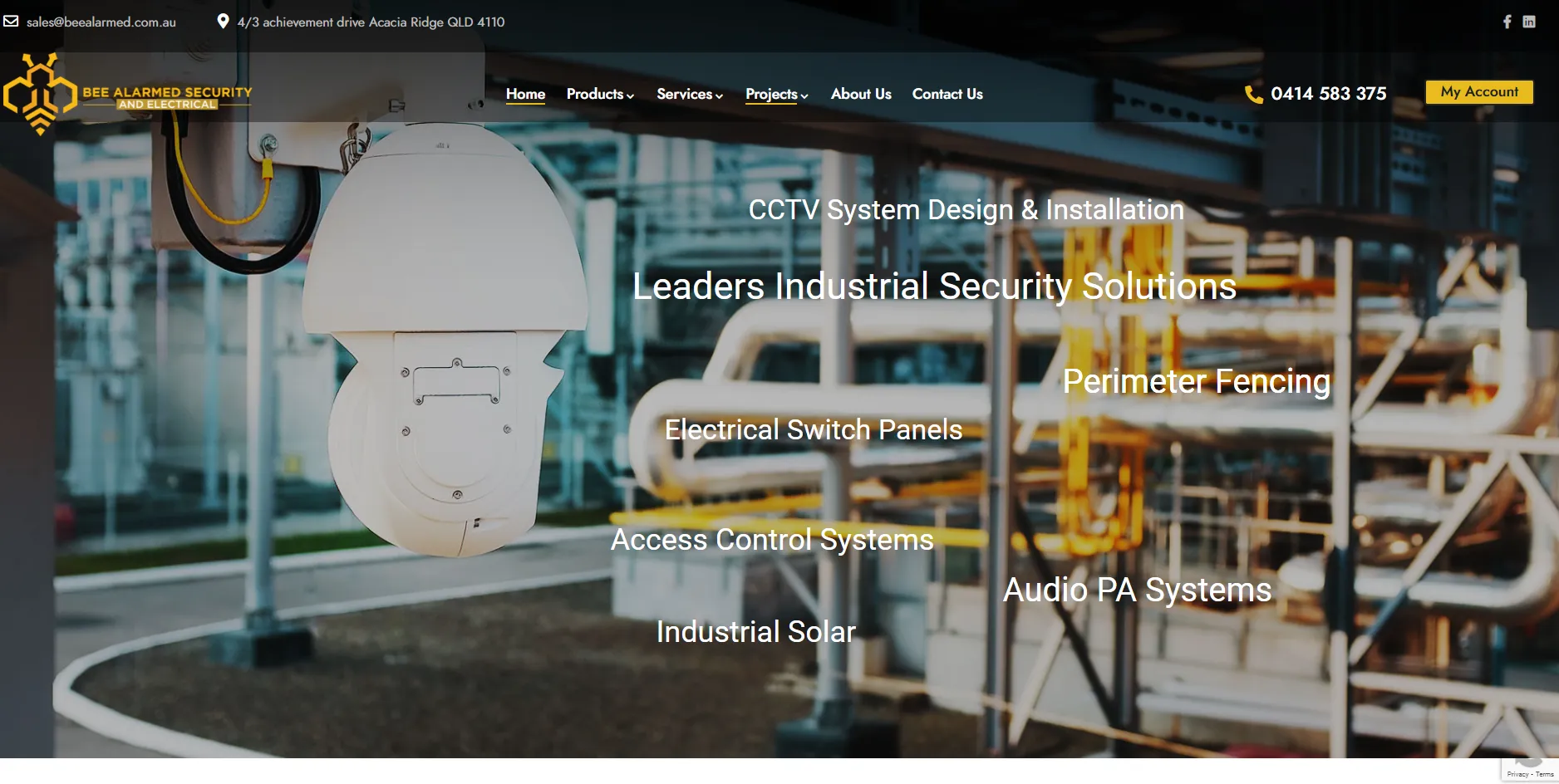Click the reCAPTCHA Privacy link

[x=1517, y=774]
